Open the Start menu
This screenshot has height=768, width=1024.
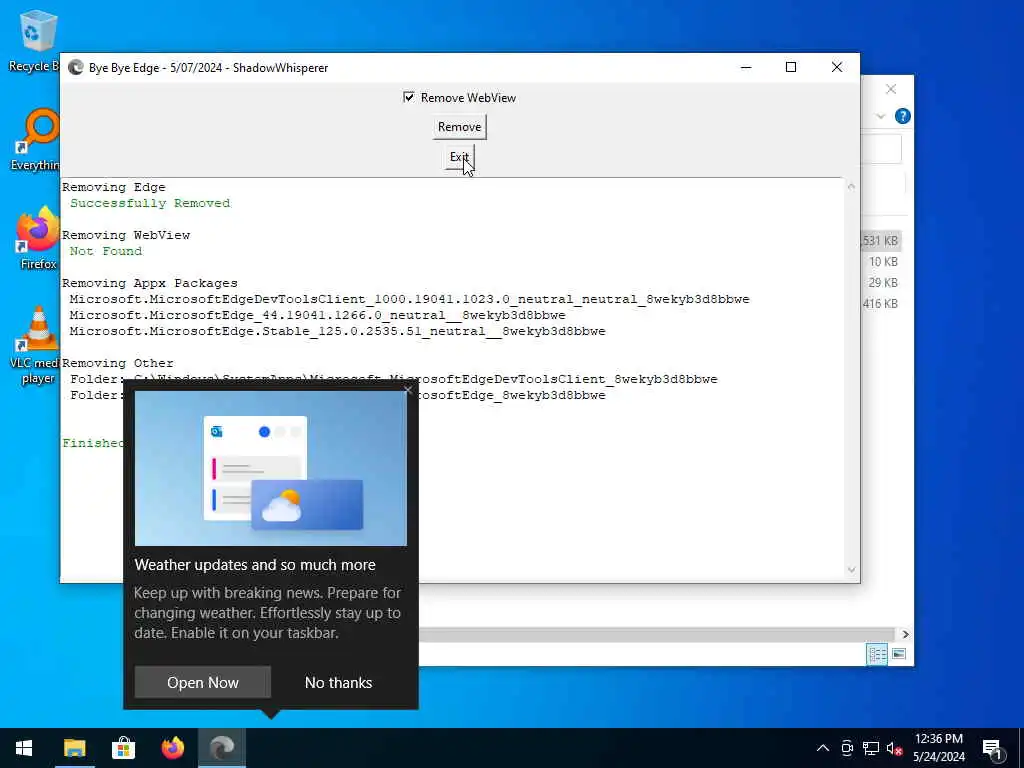pos(24,748)
